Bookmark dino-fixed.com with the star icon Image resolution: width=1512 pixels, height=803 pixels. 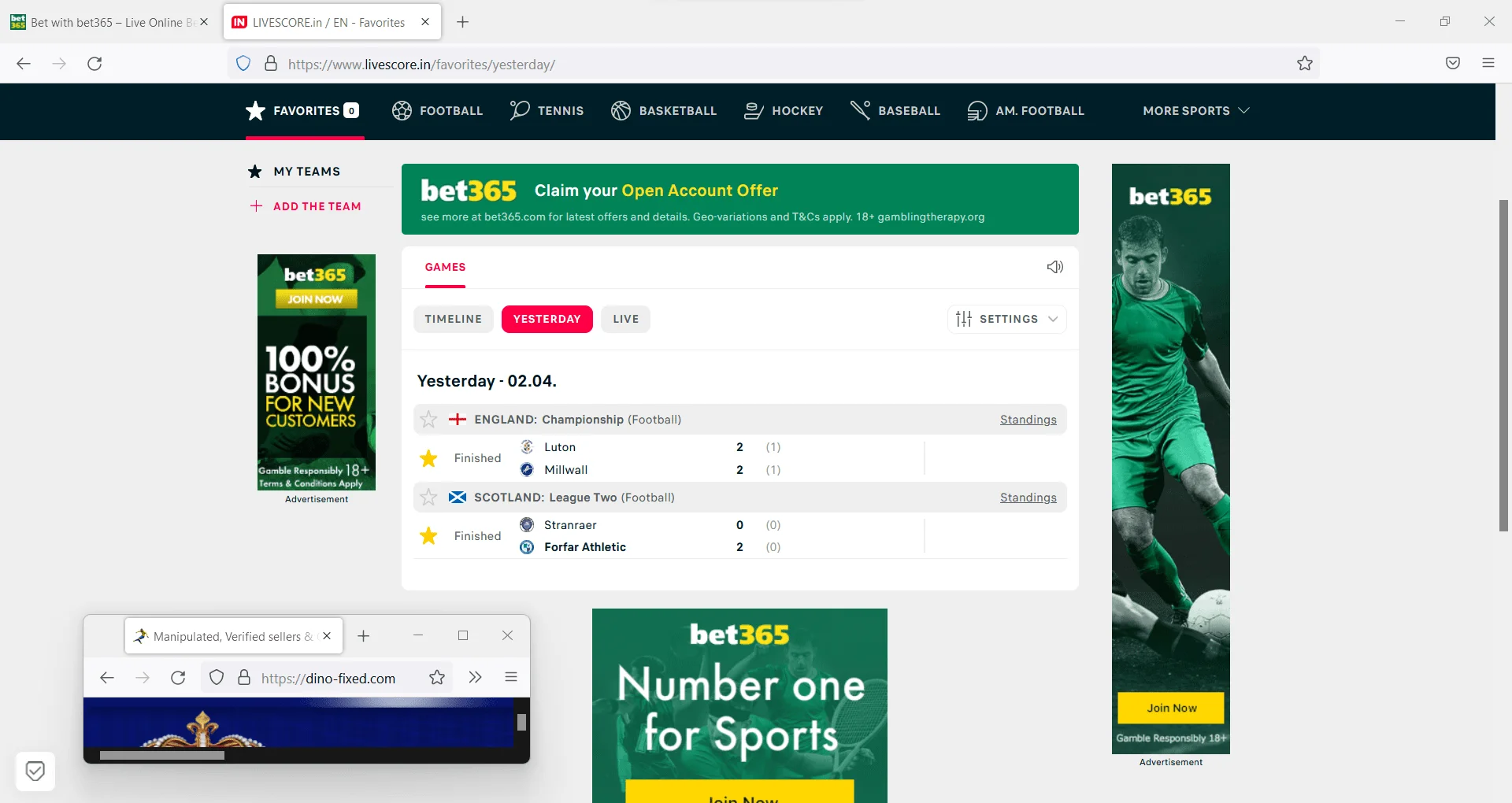pos(437,678)
